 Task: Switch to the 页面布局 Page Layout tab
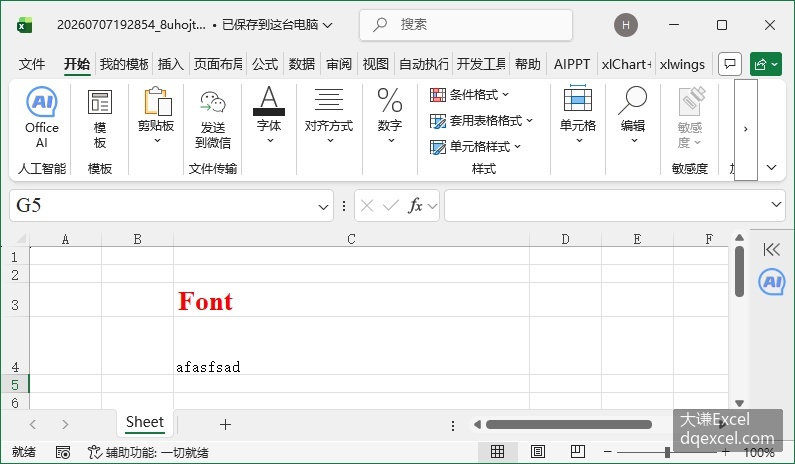point(218,64)
